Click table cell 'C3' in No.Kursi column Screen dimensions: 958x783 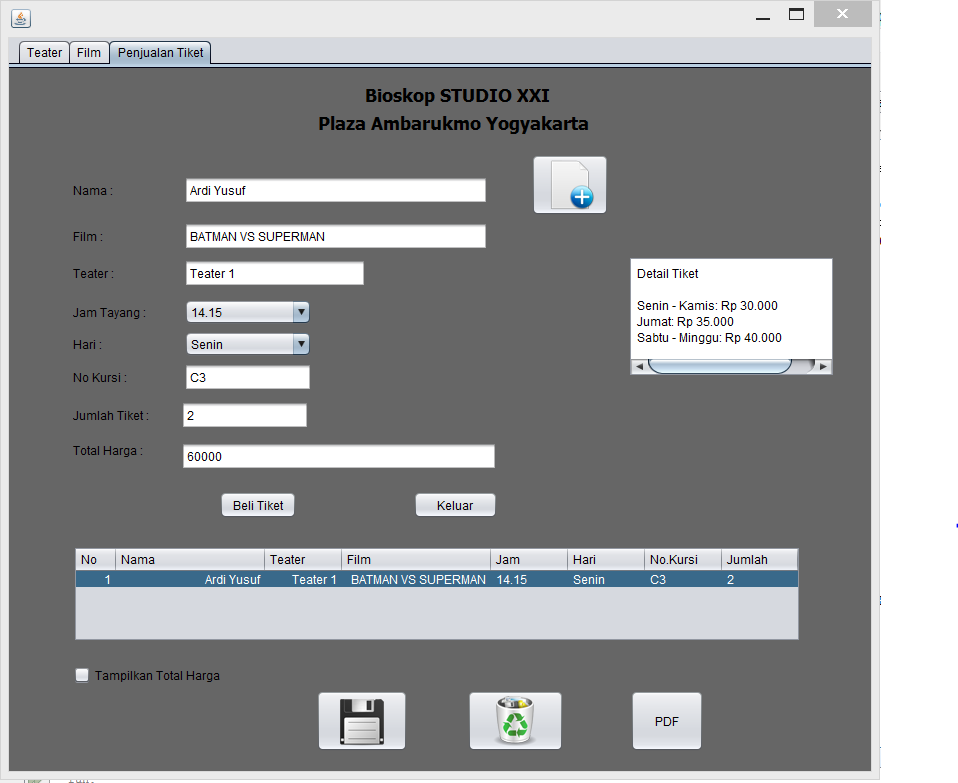click(682, 579)
